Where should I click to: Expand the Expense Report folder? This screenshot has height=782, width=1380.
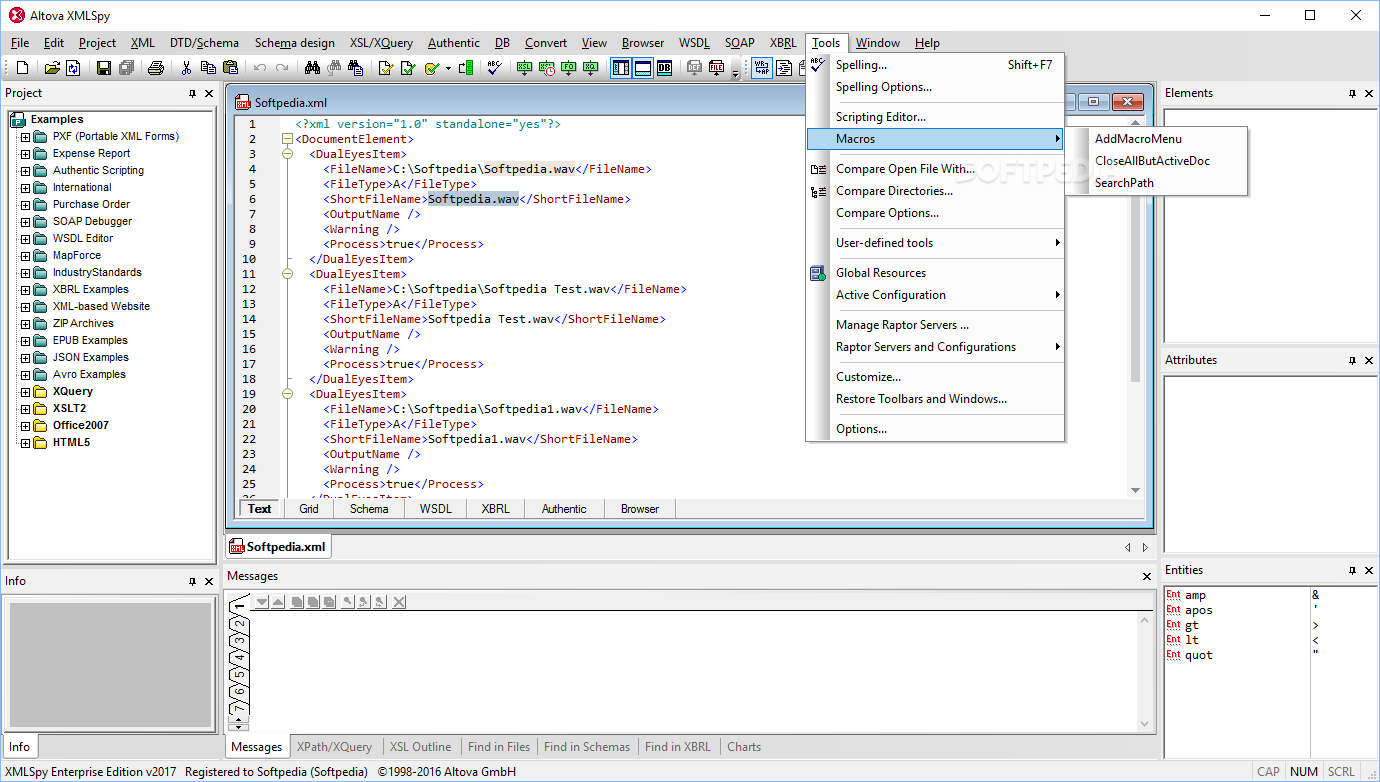tap(25, 154)
